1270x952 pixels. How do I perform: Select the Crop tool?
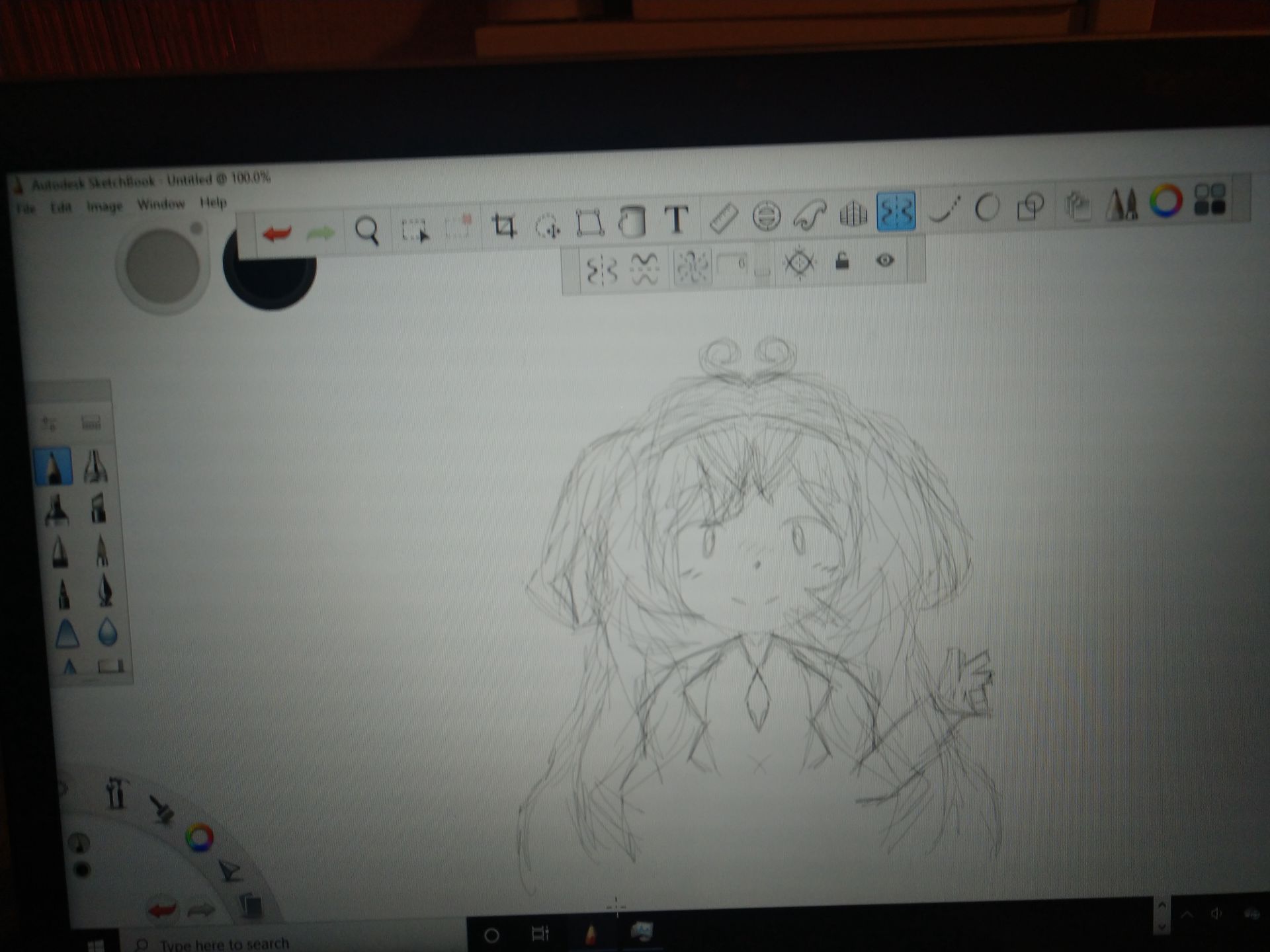pyautogui.click(x=504, y=225)
